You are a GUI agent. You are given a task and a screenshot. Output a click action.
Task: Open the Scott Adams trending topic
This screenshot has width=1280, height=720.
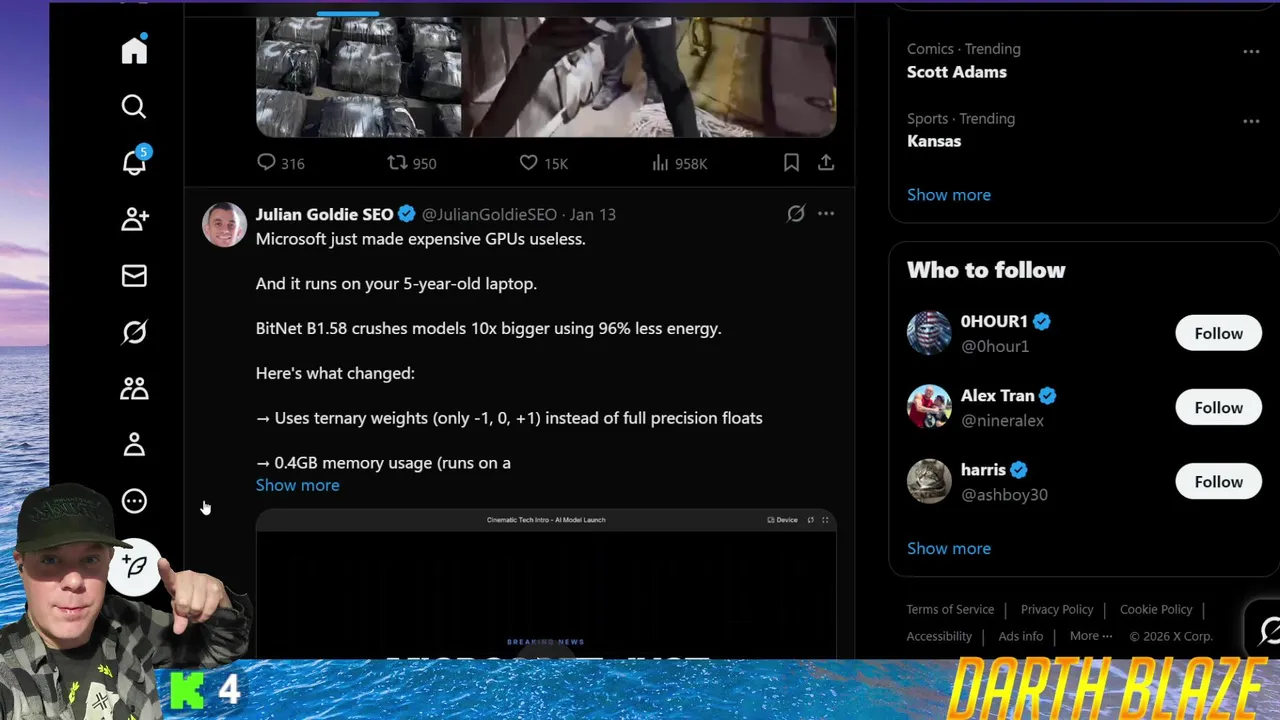tap(957, 72)
